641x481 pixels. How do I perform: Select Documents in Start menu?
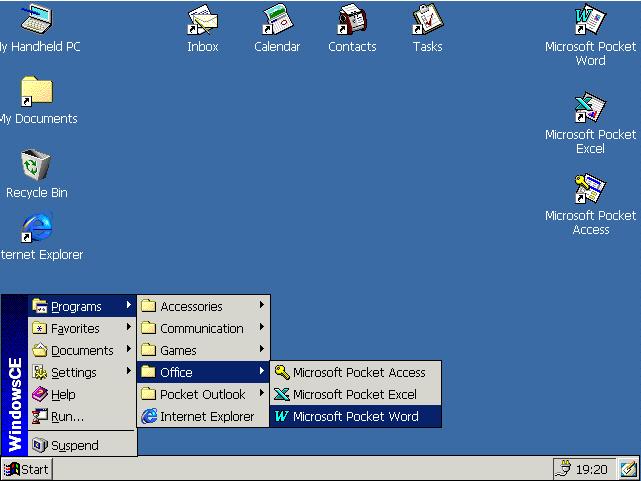coord(82,350)
